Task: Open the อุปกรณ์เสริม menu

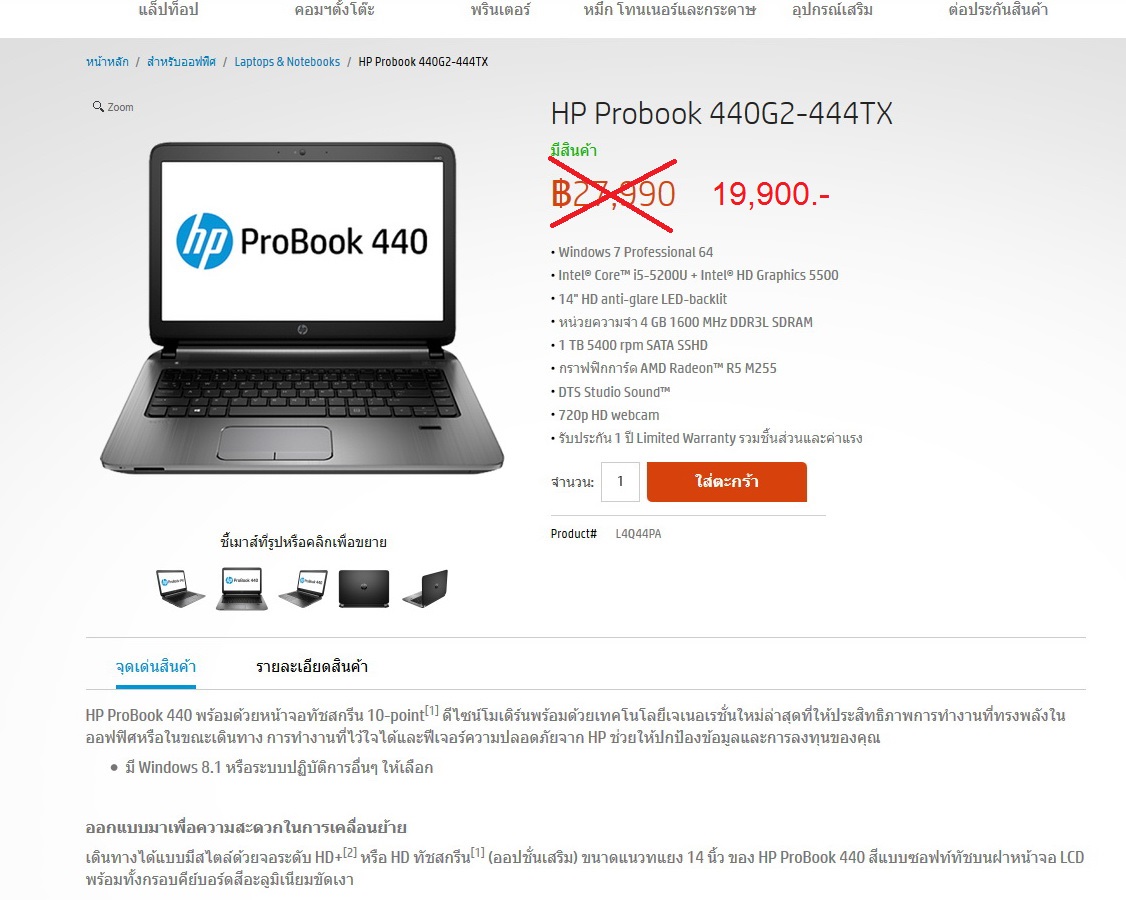Action: point(832,10)
